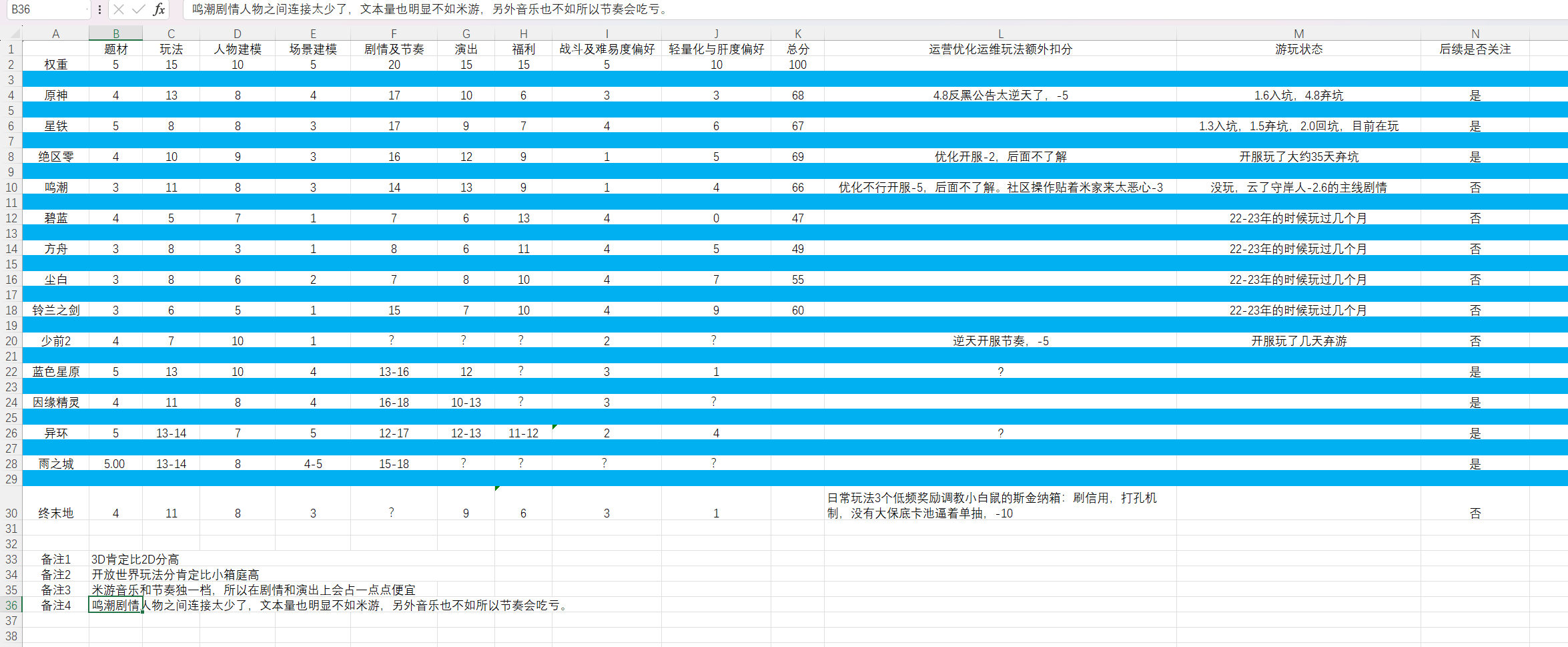
Task: Select row 2 header
Action: click(11, 65)
